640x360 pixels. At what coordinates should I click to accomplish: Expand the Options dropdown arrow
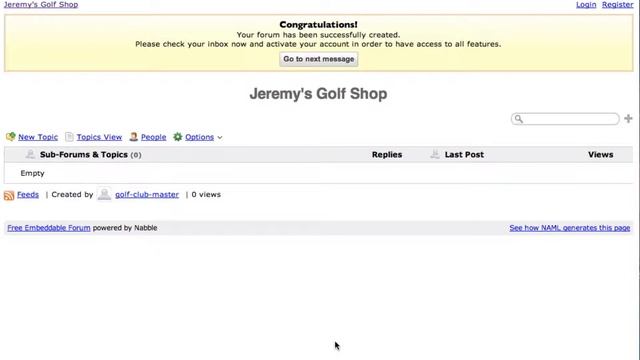(220, 138)
